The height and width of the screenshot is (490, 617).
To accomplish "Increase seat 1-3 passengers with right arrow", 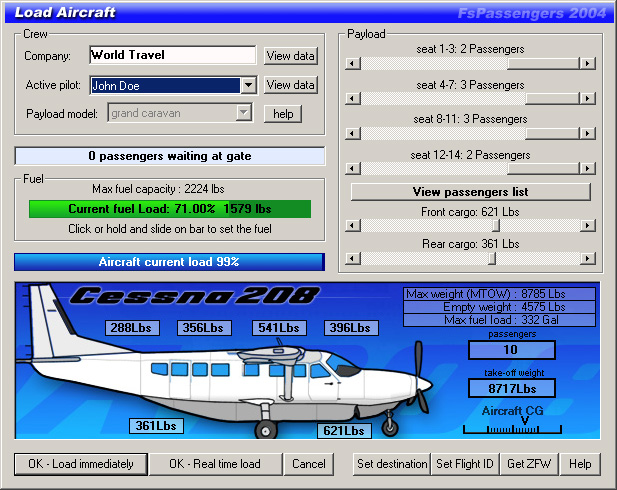I will [588, 63].
